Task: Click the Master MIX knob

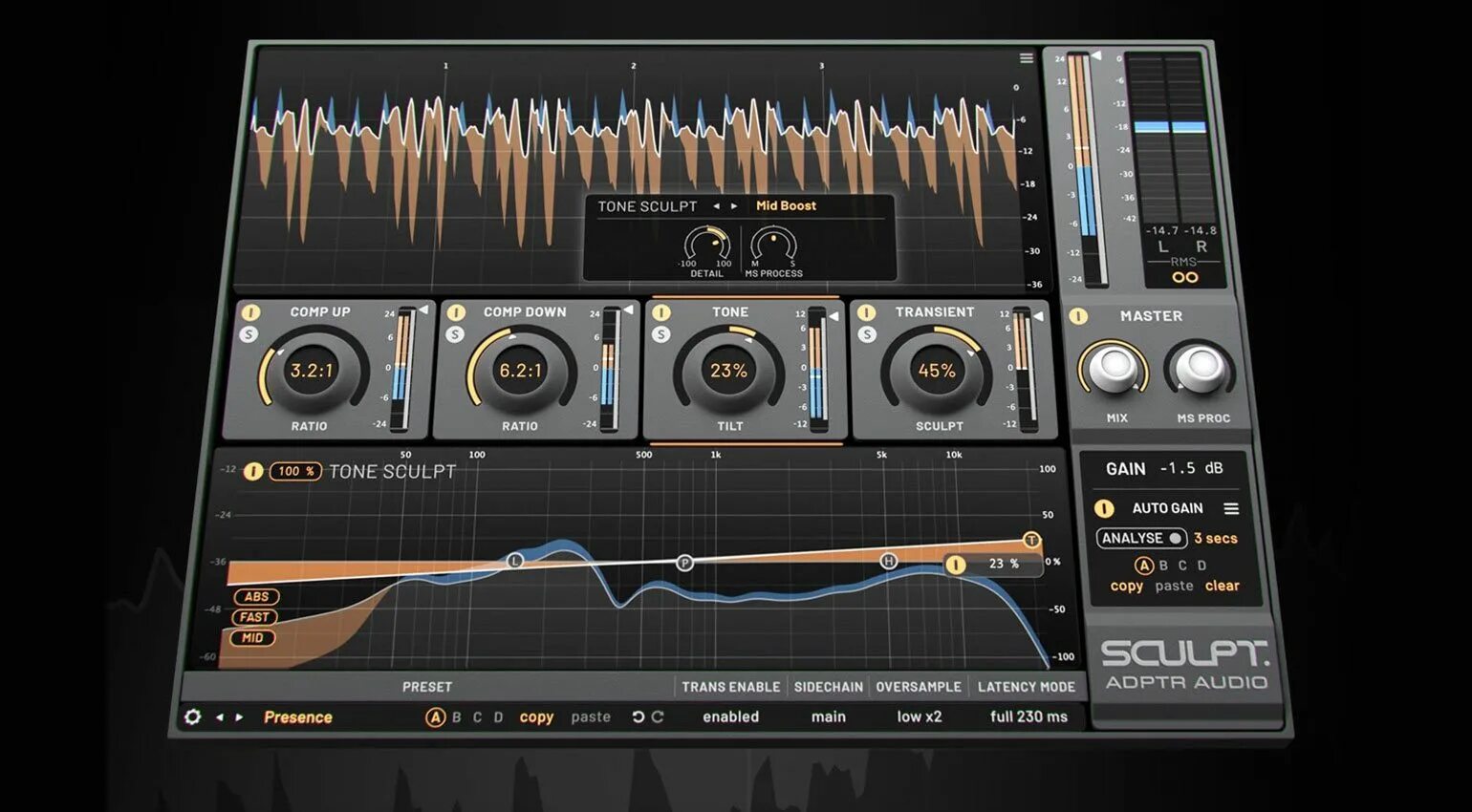Action: point(1115,369)
